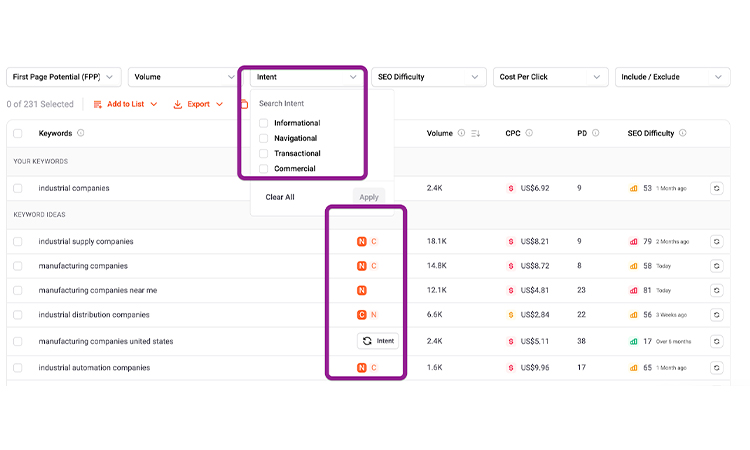
Task: Click the difficulty bar icon beside 17
Action: tap(633, 341)
